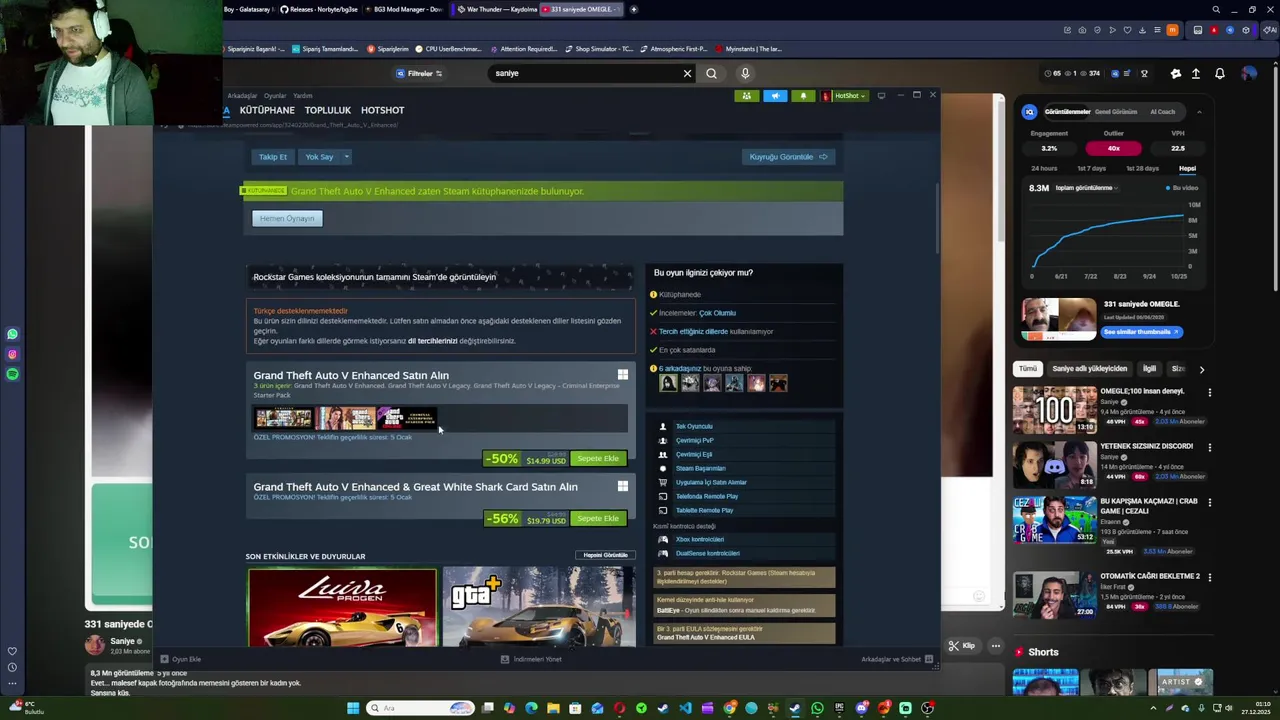The width and height of the screenshot is (1280, 720).
Task: Open the Yok Say dropdown arrow
Action: pyautogui.click(x=346, y=157)
